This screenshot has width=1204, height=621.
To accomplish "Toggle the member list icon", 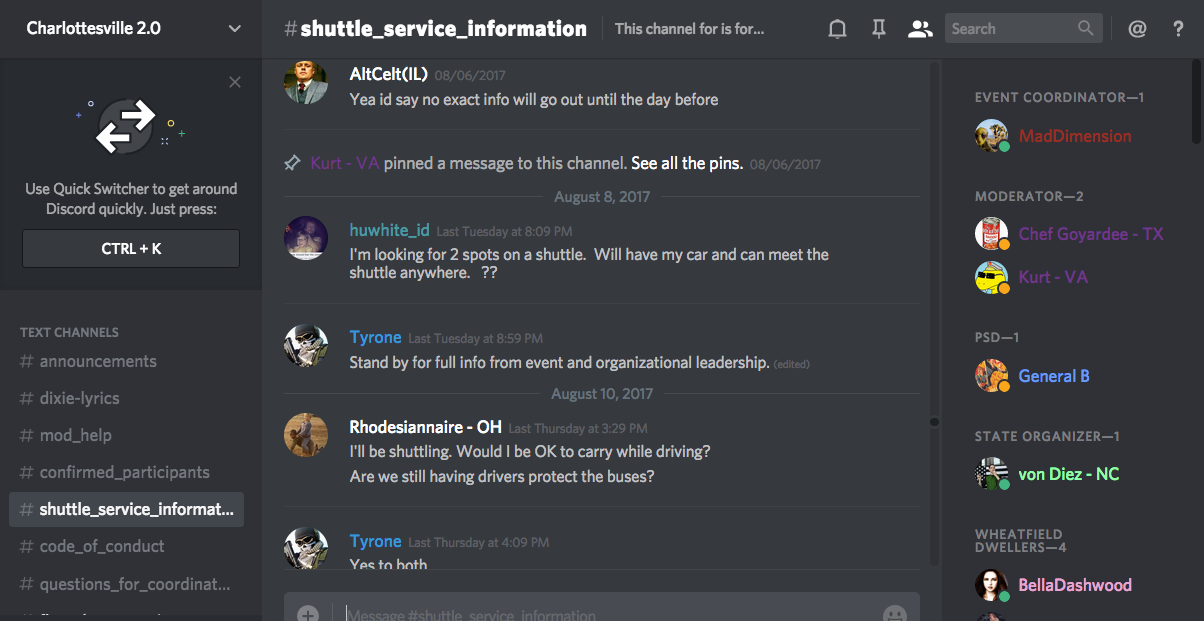I will [920, 29].
